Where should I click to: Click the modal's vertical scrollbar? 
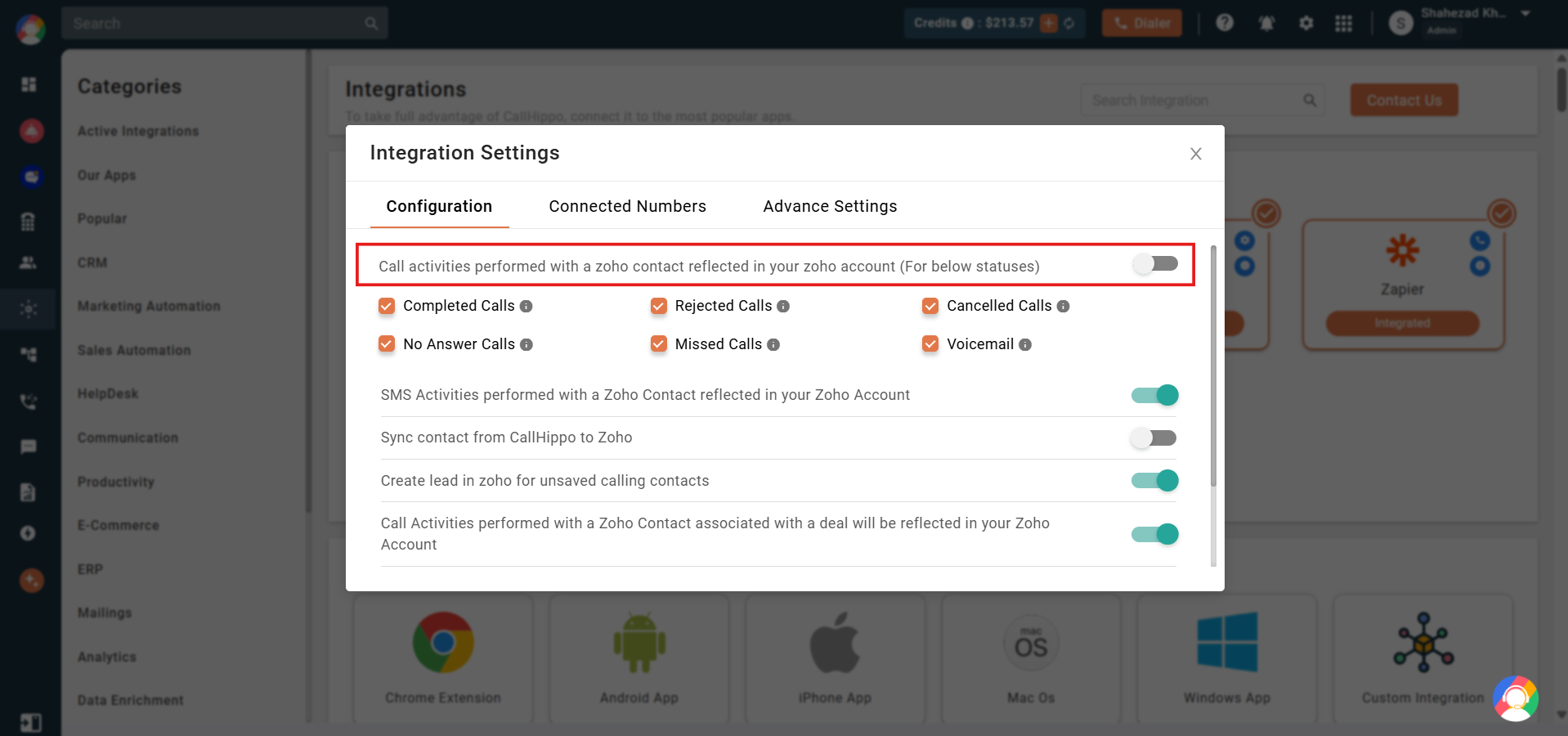1213,366
